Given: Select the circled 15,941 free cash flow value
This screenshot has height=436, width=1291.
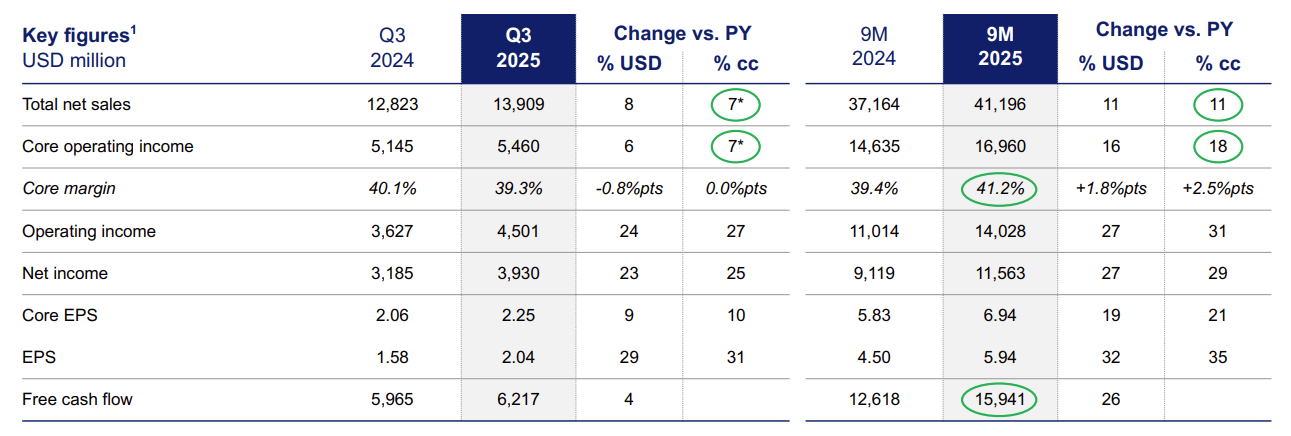Looking at the screenshot, I should click(1000, 400).
